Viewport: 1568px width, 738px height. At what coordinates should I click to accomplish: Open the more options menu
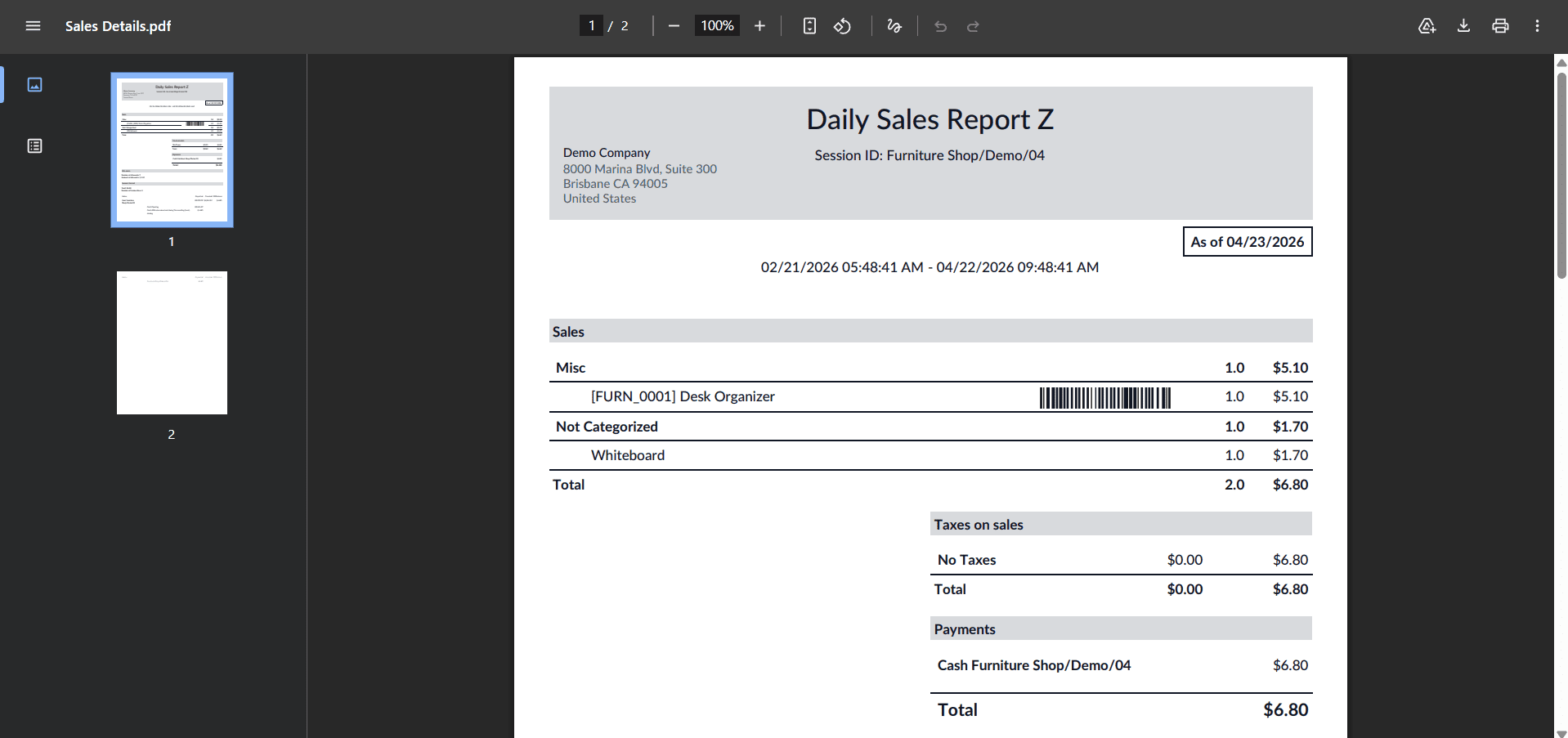(1537, 25)
